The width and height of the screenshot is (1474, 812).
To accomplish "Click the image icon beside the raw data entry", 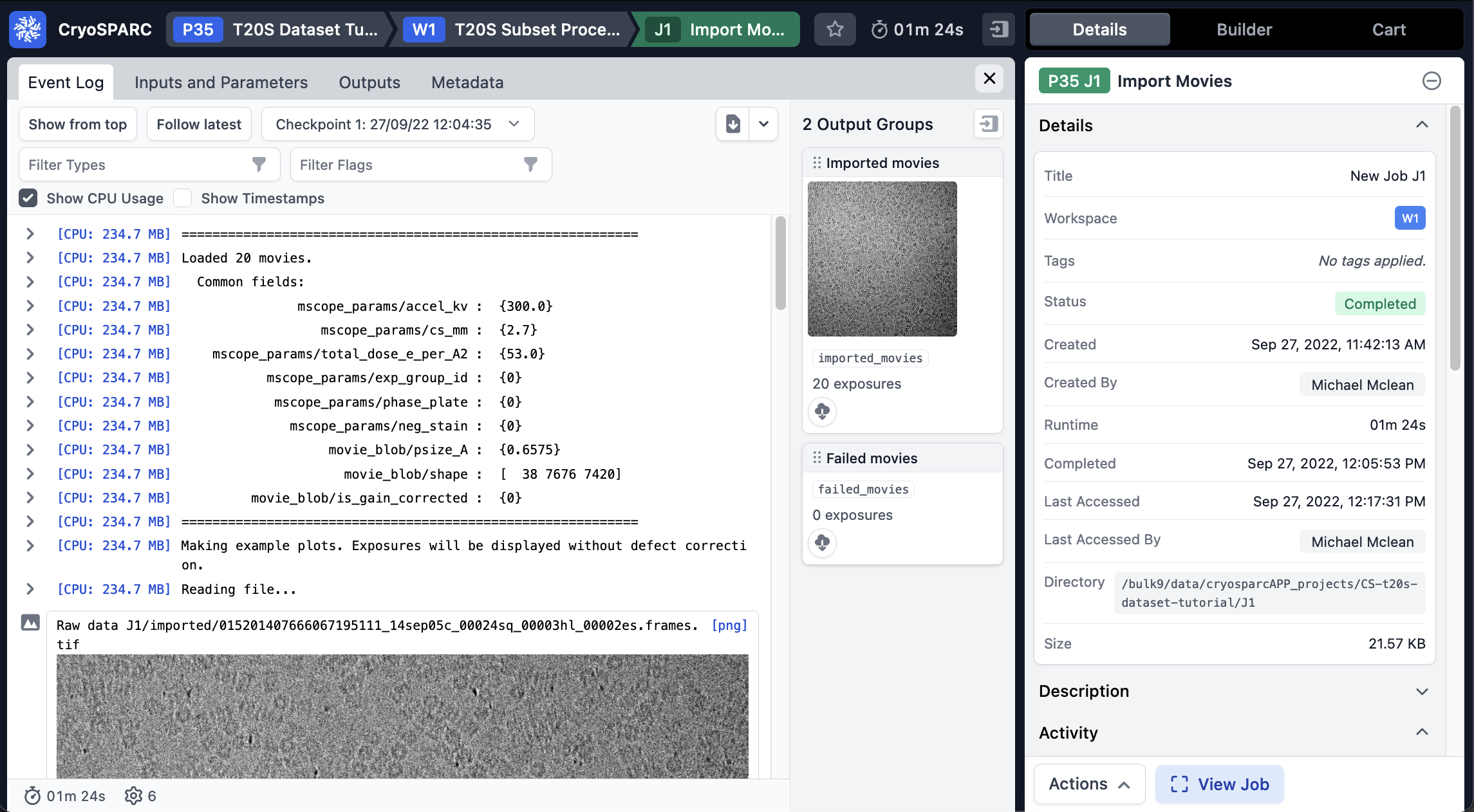I will pyautogui.click(x=30, y=623).
